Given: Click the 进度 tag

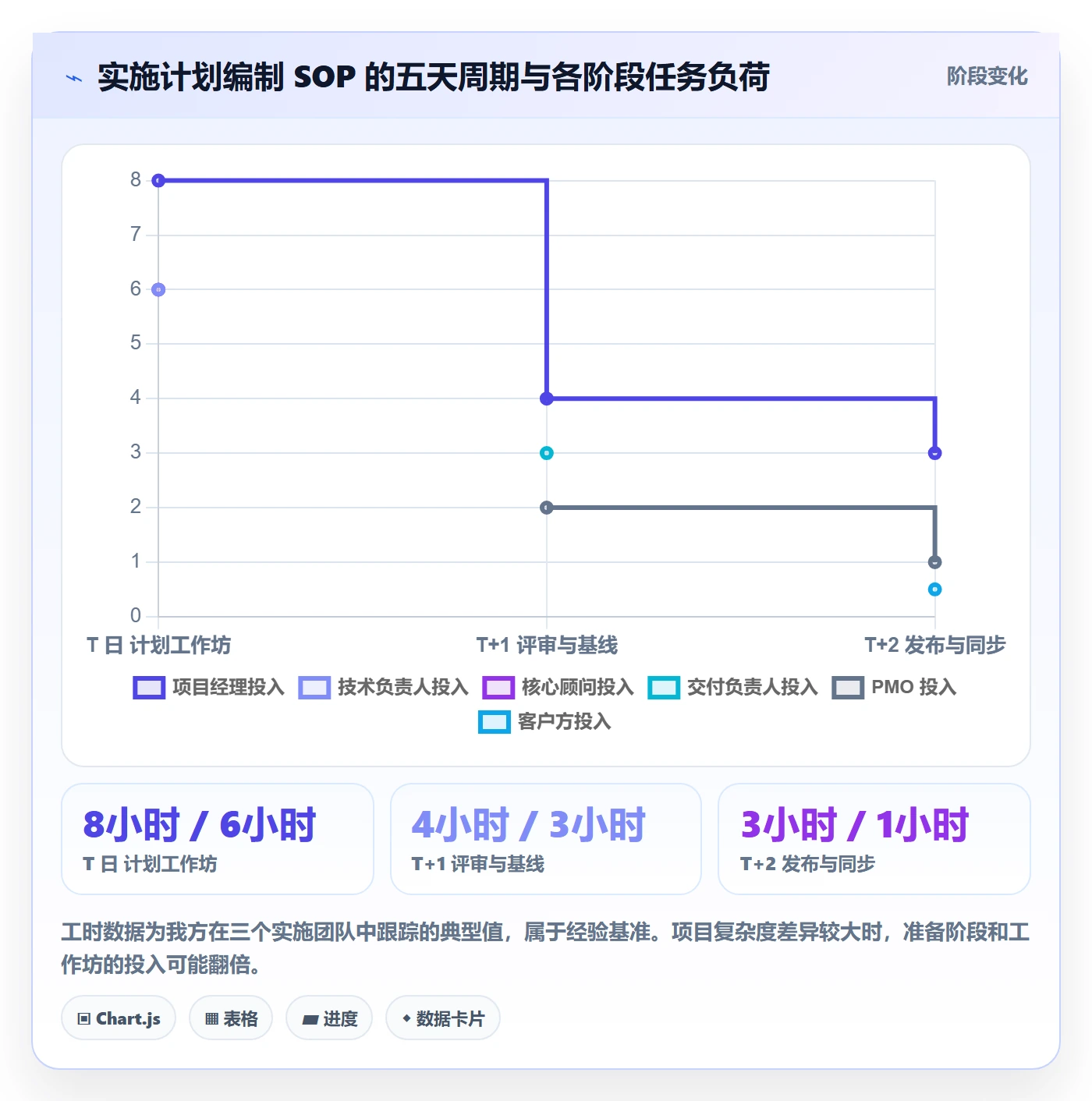Looking at the screenshot, I should 329,1018.
